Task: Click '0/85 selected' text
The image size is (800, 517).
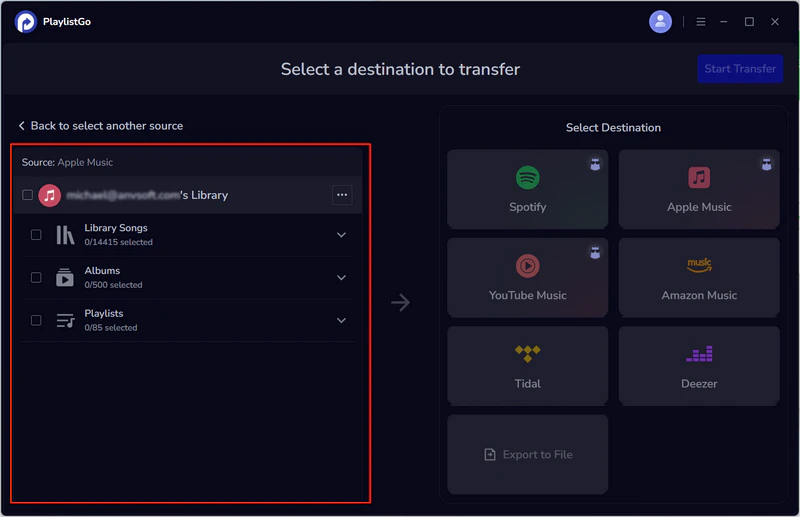Action: tap(111, 328)
